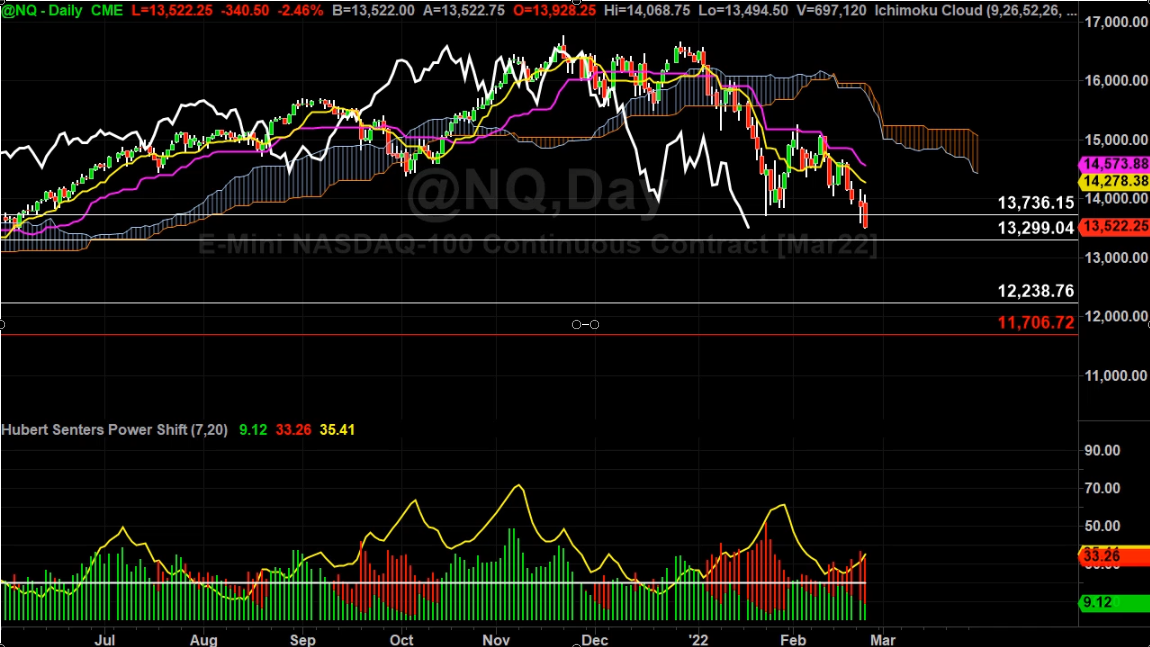Image resolution: width=1150 pixels, height=647 pixels.
Task: Click the net change value -340.50
Action: coord(245,11)
